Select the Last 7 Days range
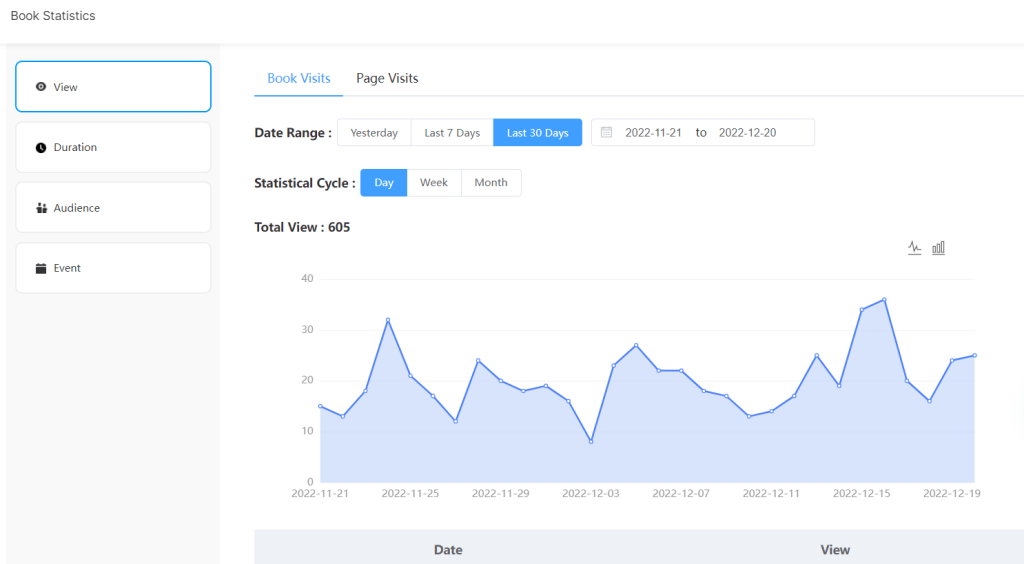This screenshot has height=564, width=1024. coord(452,133)
